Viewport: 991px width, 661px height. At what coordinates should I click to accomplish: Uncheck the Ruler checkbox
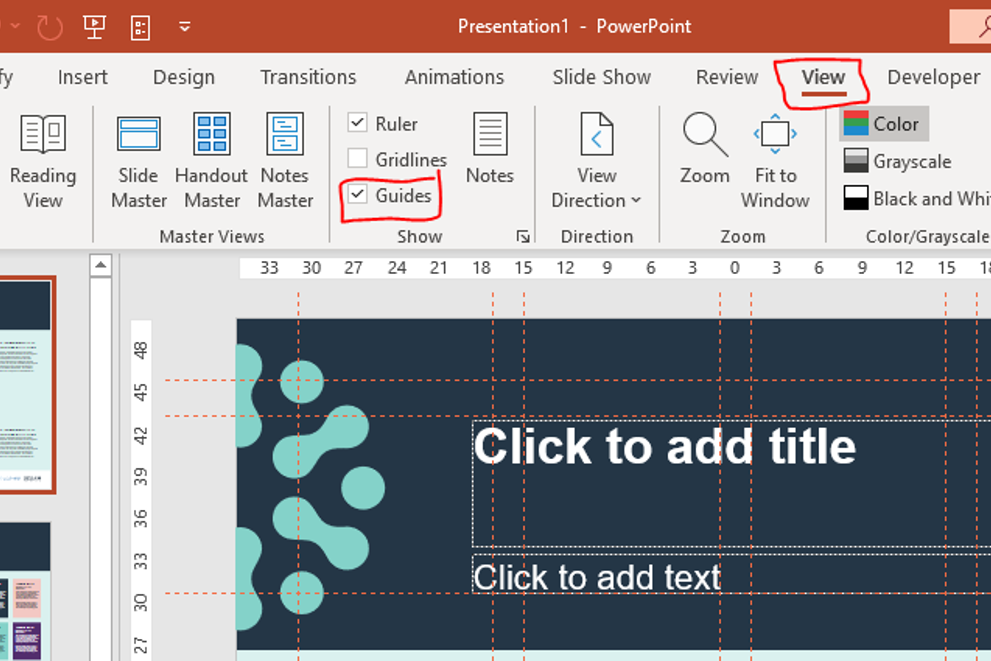357,123
